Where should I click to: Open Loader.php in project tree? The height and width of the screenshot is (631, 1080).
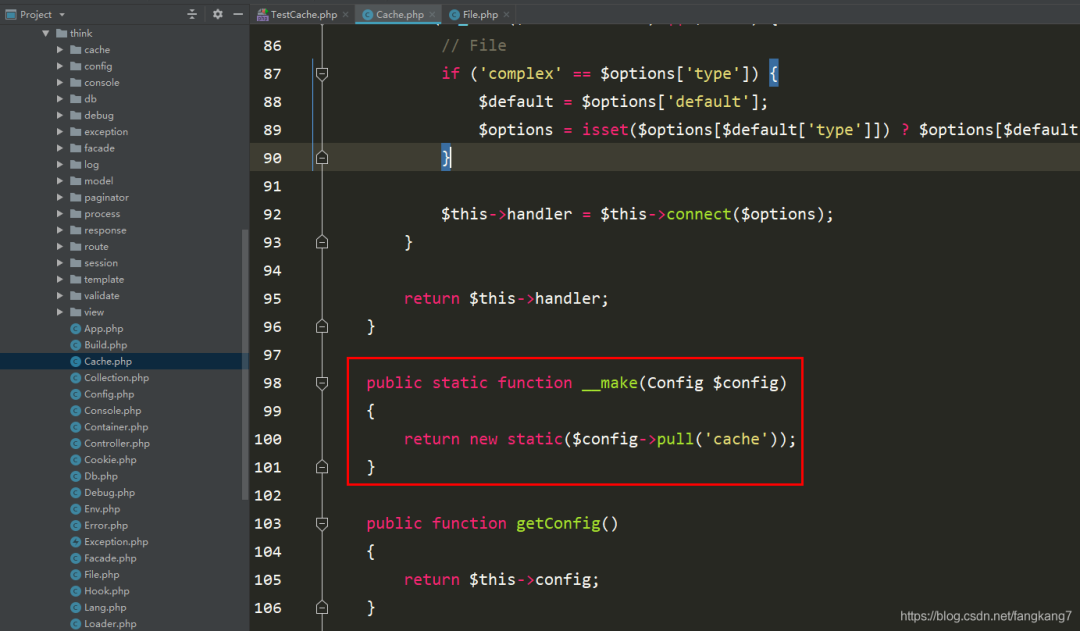pos(110,623)
